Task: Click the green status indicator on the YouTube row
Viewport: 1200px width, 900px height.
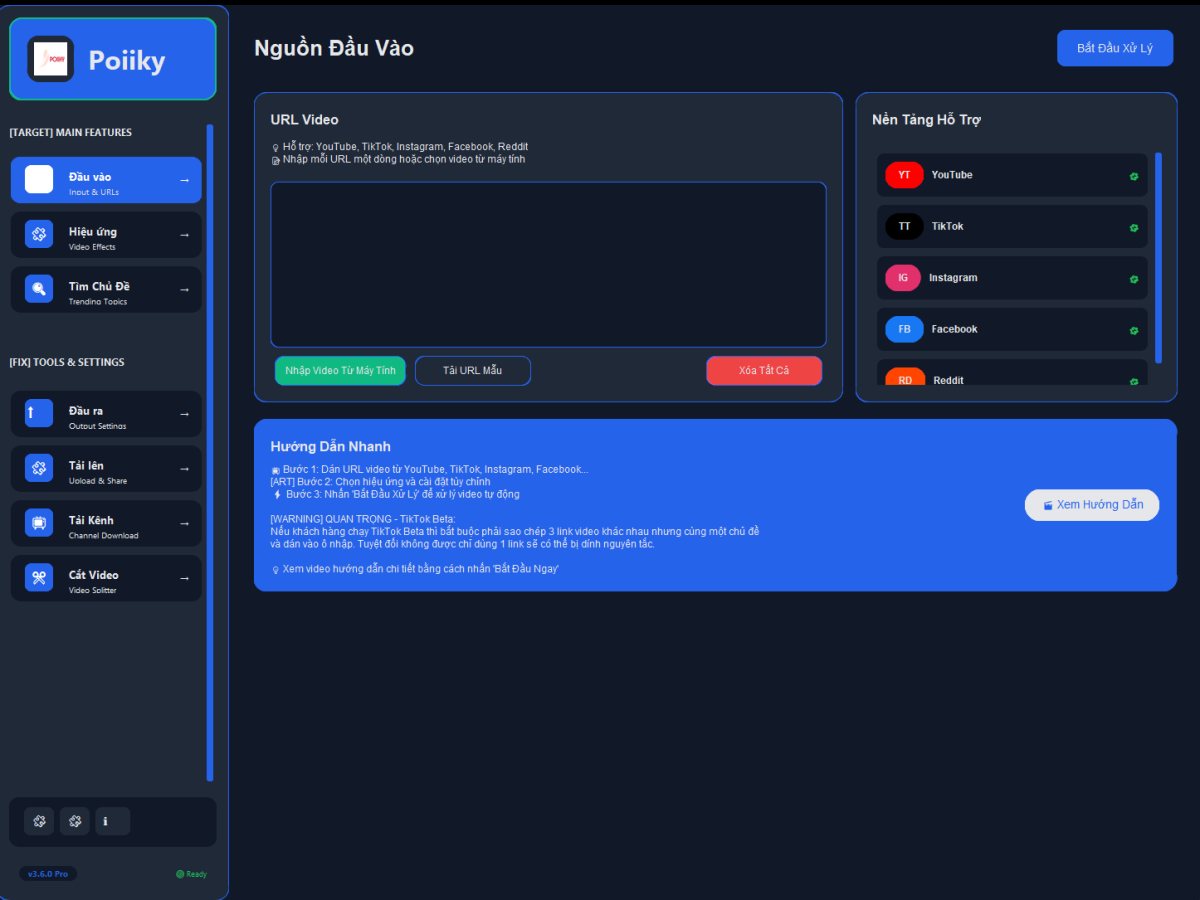Action: click(1134, 176)
